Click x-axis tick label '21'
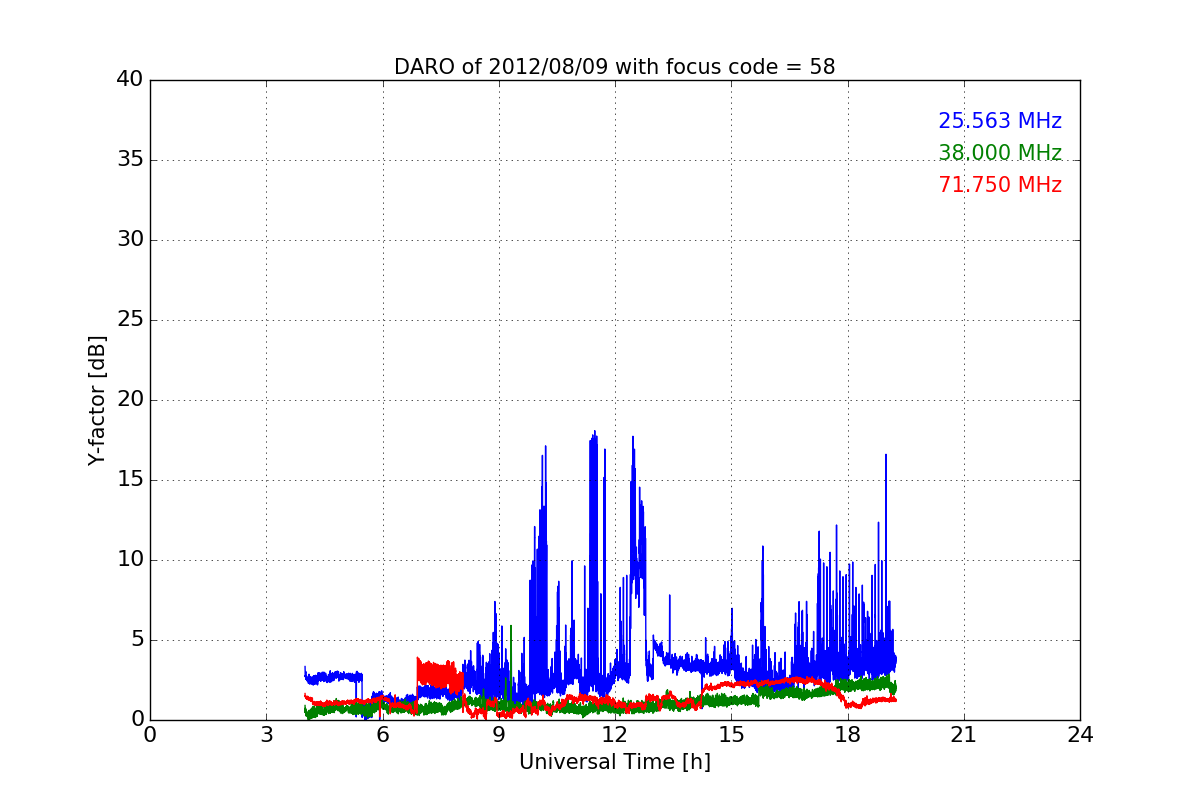 pyautogui.click(x=964, y=734)
